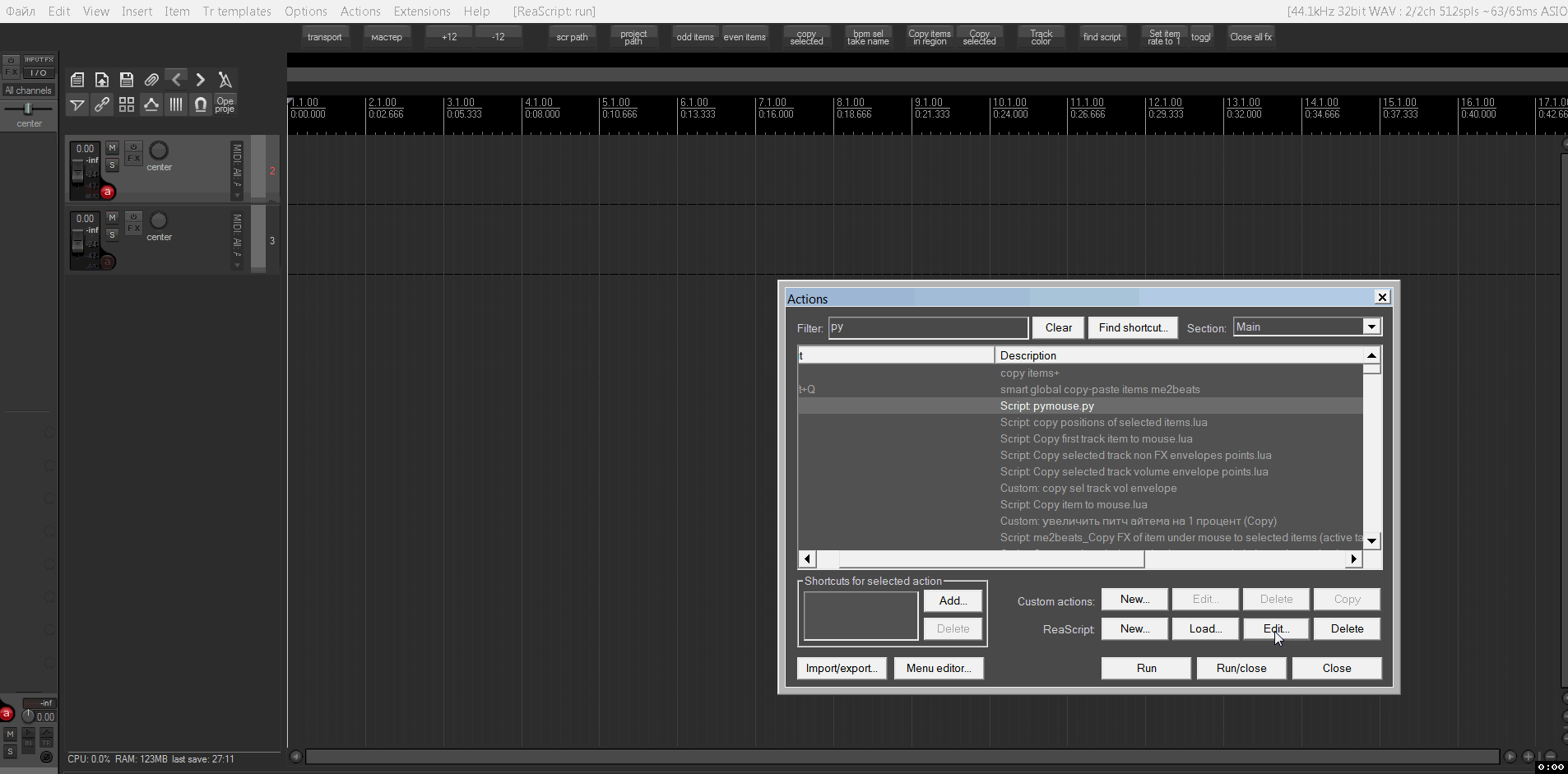Click the Menu editor... button
This screenshot has height=774, width=1568.
coord(939,668)
